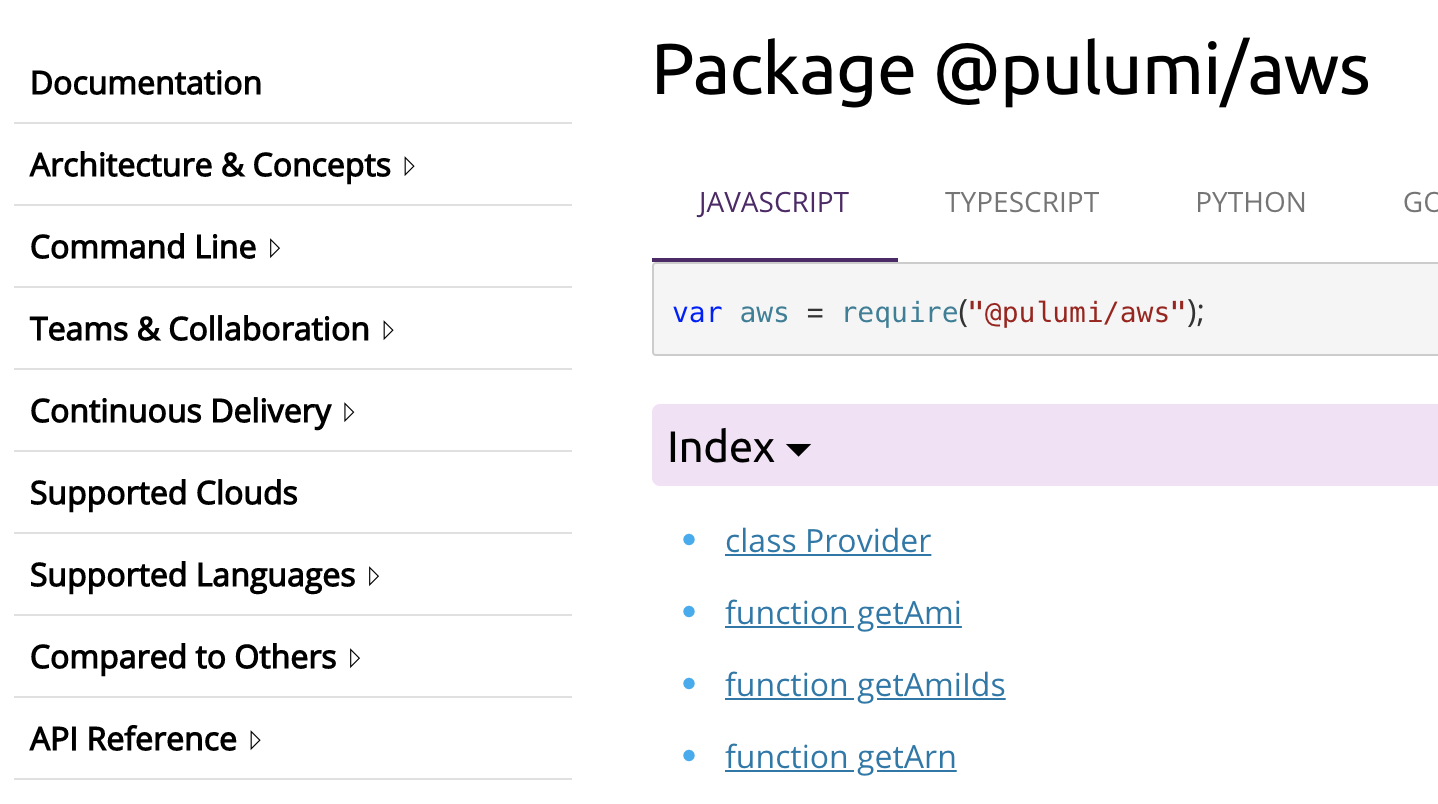Open the function getArn link

click(x=840, y=757)
